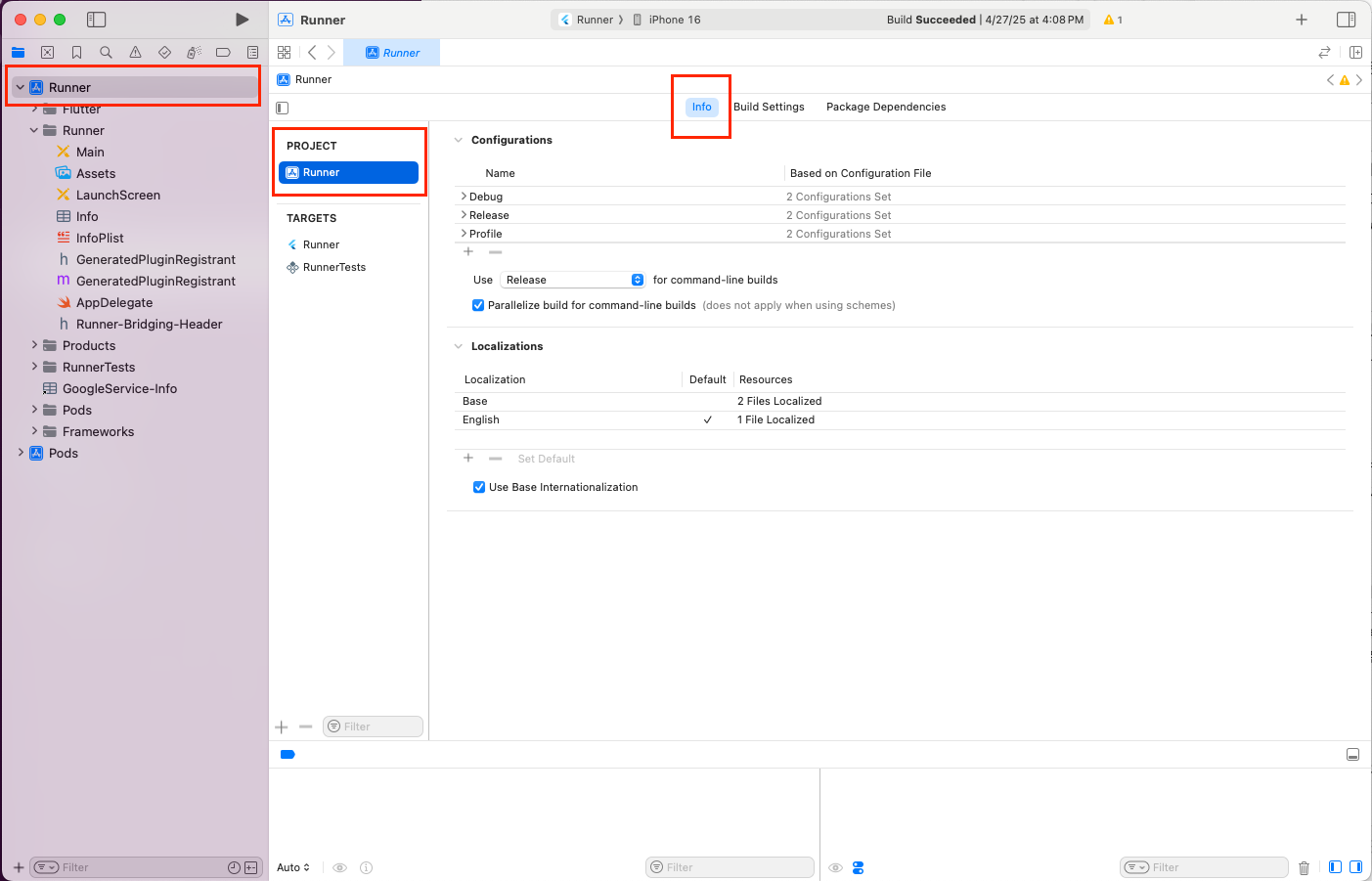Add a localization with plus button

tap(468, 458)
